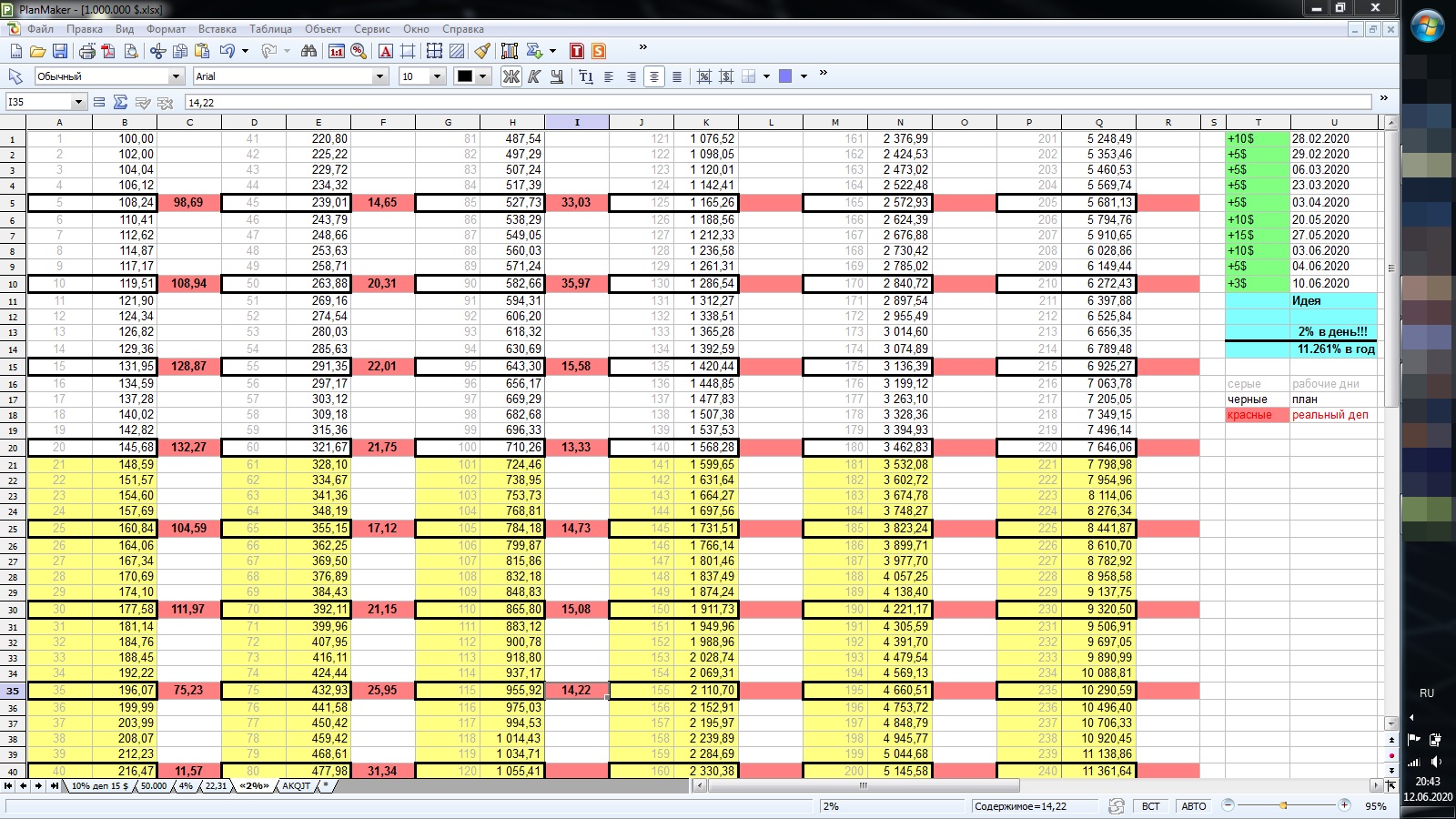Click the АВТО button in status bar

[1193, 806]
